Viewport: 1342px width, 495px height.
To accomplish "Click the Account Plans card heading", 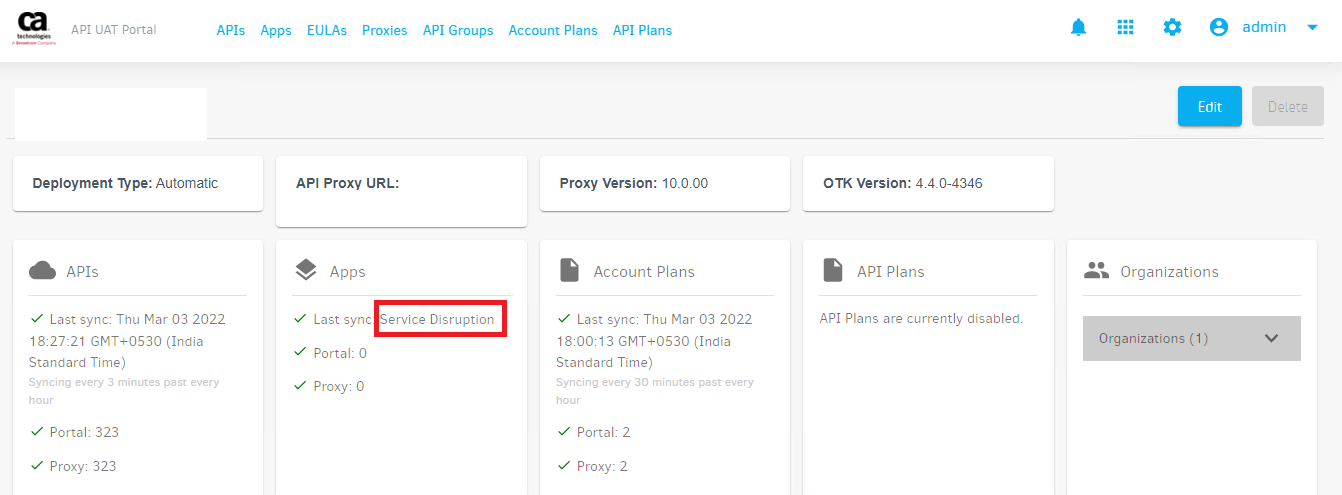I will (644, 271).
